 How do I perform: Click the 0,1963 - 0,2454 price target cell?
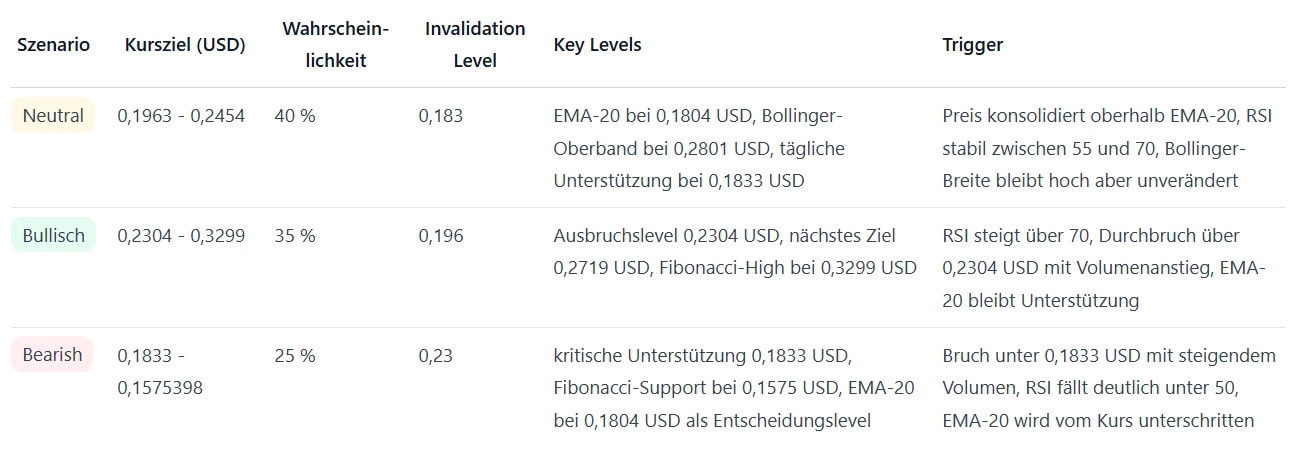[x=181, y=116]
